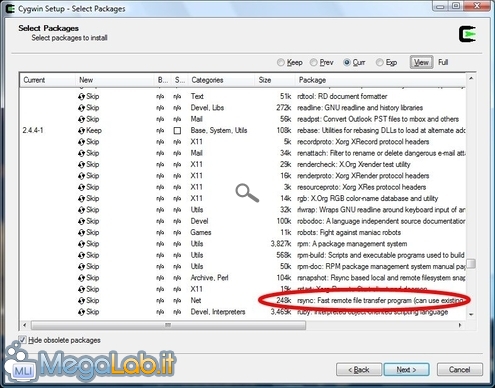Select the Keep radio button
Viewport: 495px width, 388px height.
pyautogui.click(x=281, y=62)
